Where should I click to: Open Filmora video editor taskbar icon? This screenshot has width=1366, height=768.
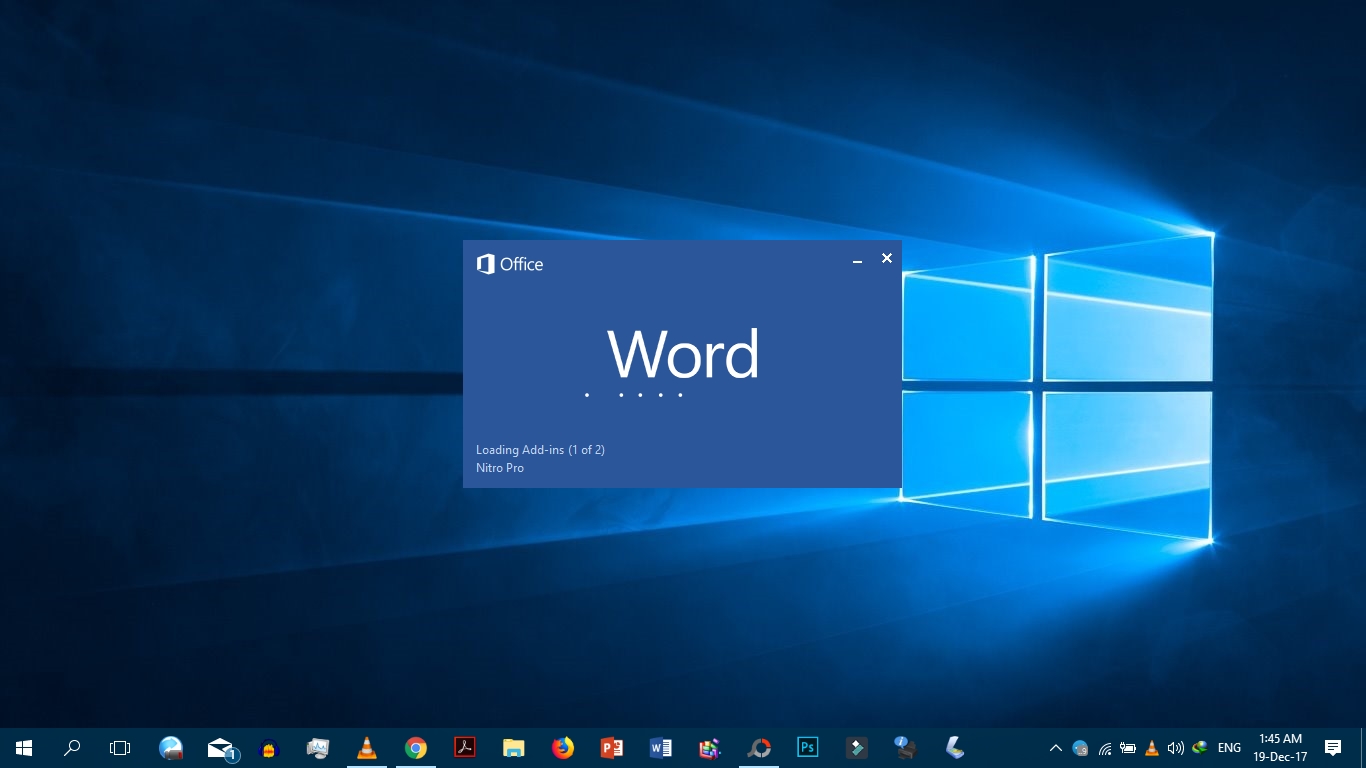coord(857,747)
